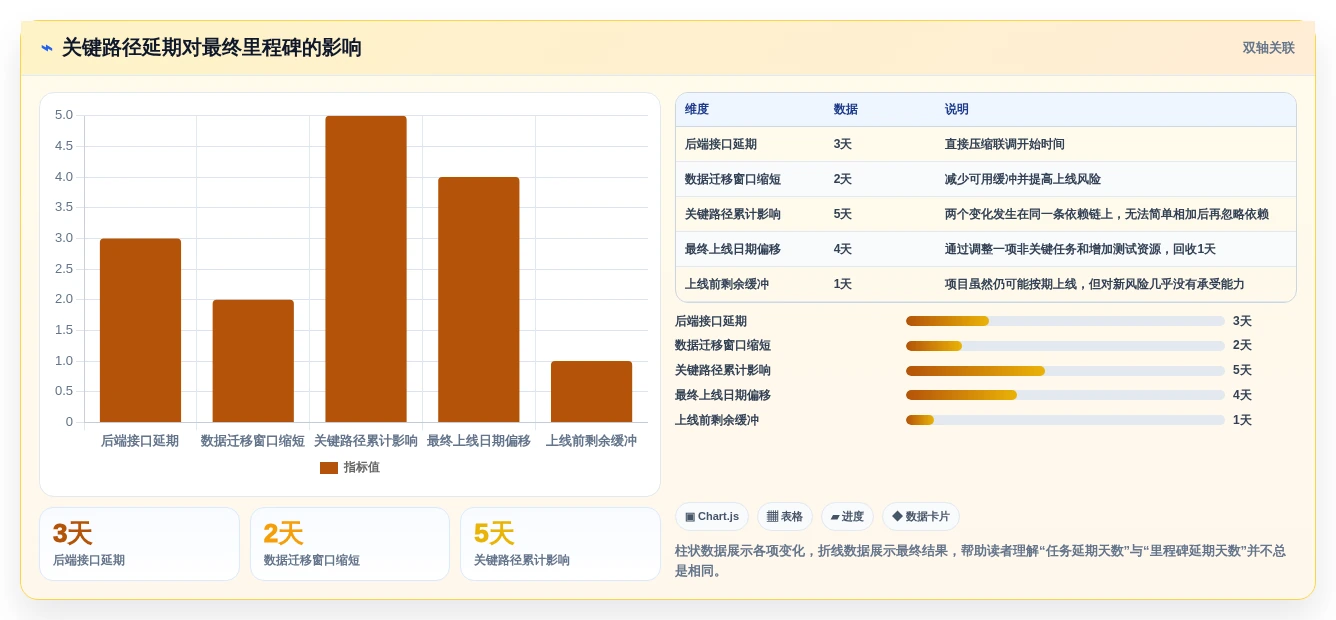Click the 最终上线日期偏移 chart bar

coord(479,300)
